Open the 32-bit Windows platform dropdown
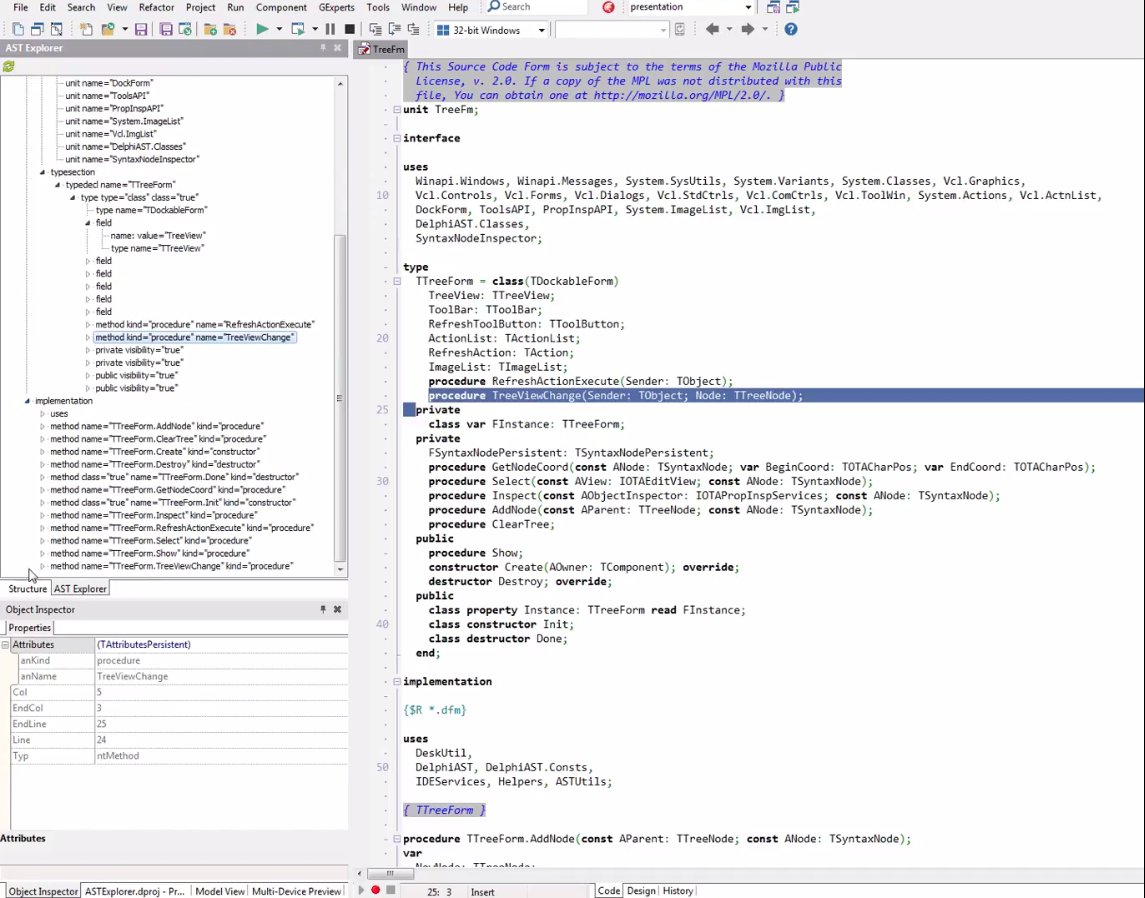Screen dimensions: 1145x898 pyautogui.click(x=541, y=30)
